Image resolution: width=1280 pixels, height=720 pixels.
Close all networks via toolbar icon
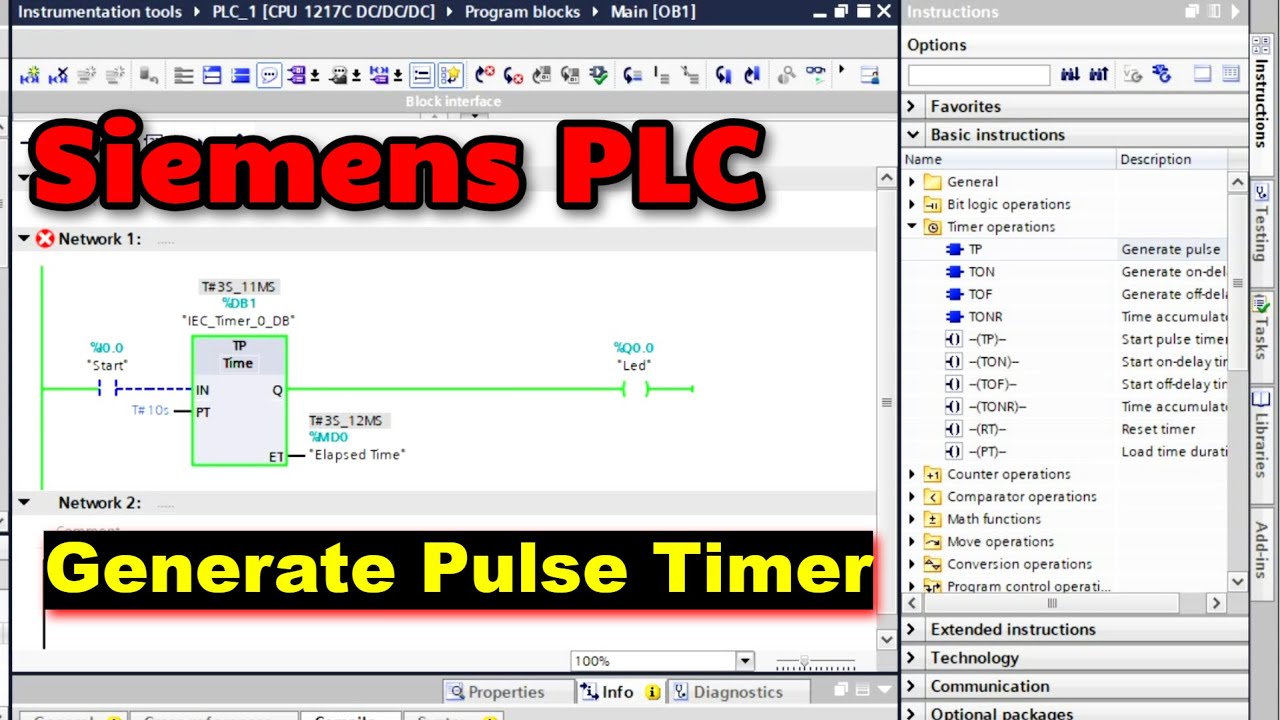(x=240, y=75)
